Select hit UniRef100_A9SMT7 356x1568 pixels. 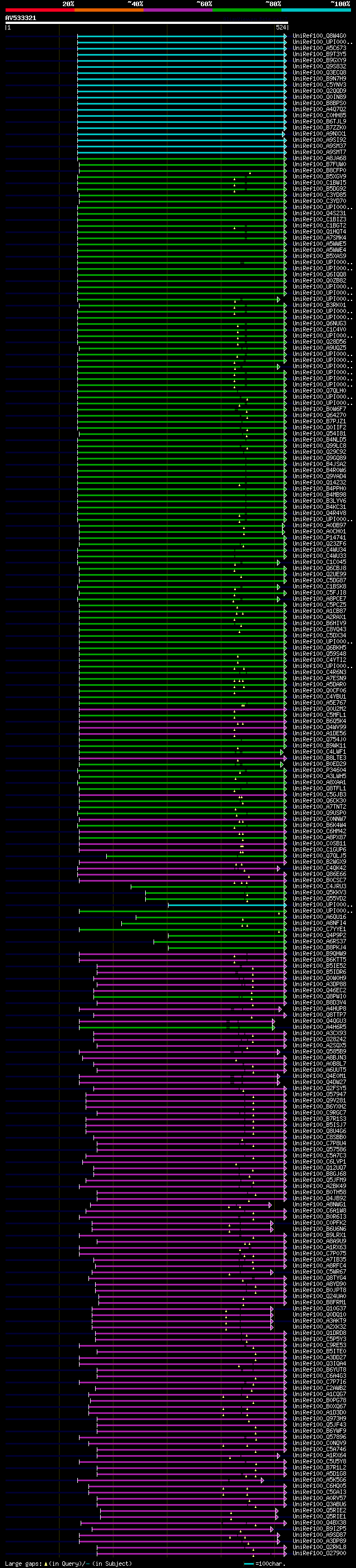pos(319,152)
